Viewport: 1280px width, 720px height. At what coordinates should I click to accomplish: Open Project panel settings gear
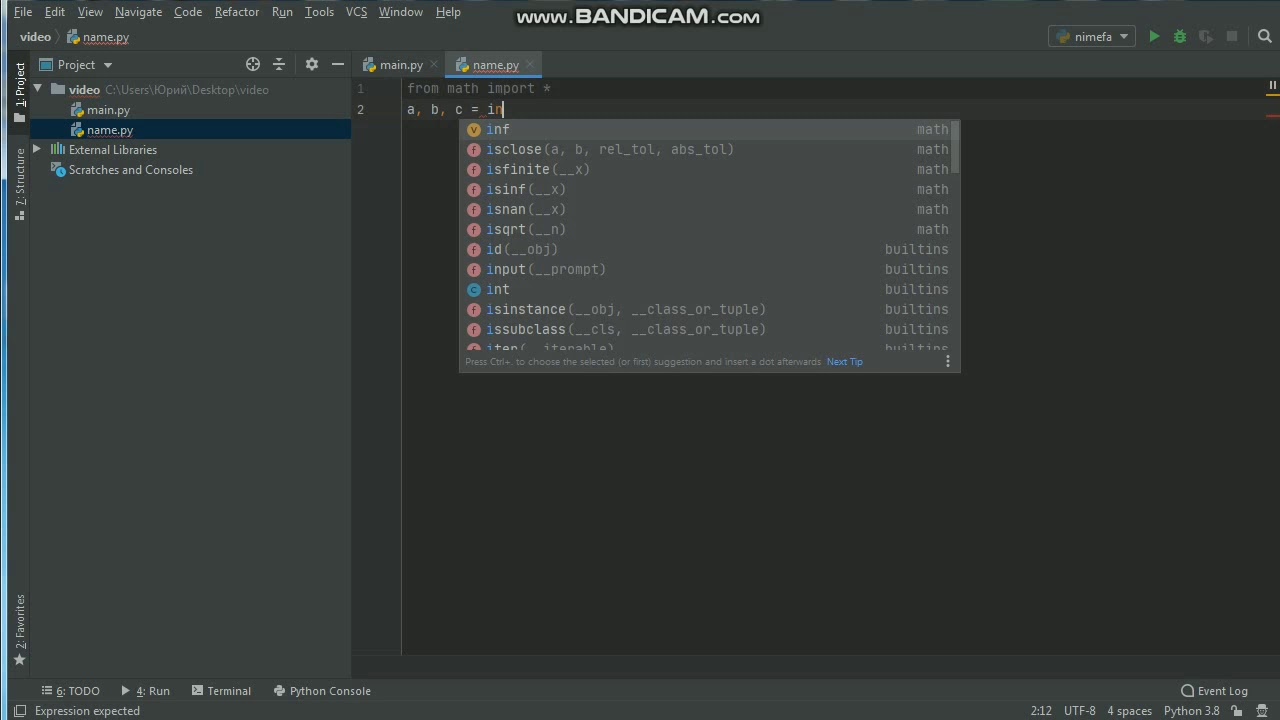coord(312,64)
